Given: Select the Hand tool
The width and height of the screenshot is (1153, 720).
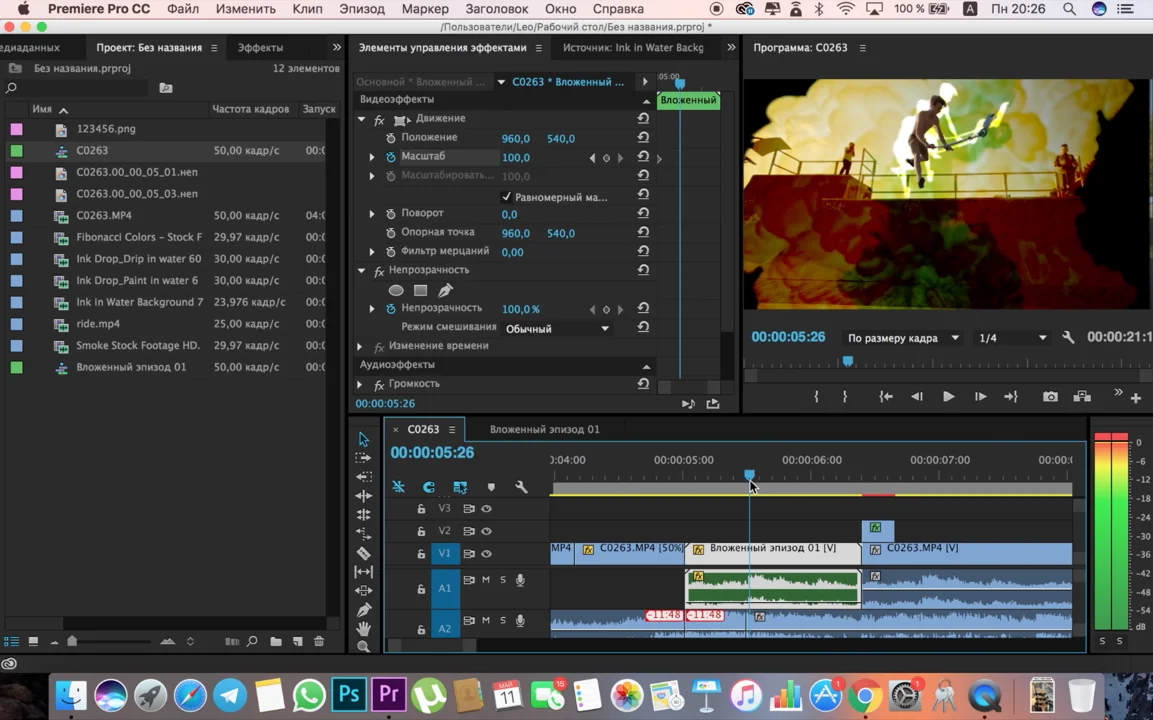Looking at the screenshot, I should 363,628.
